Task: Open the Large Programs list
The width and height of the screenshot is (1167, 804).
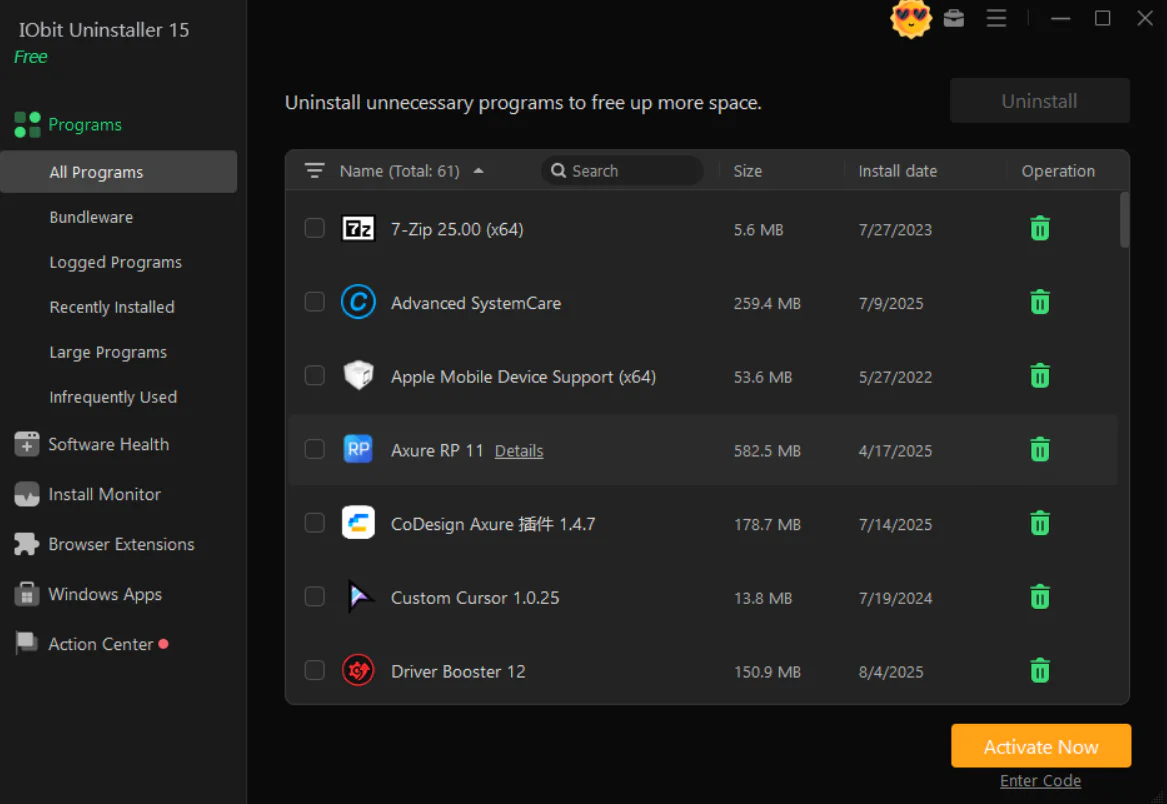Action: [x=107, y=352]
